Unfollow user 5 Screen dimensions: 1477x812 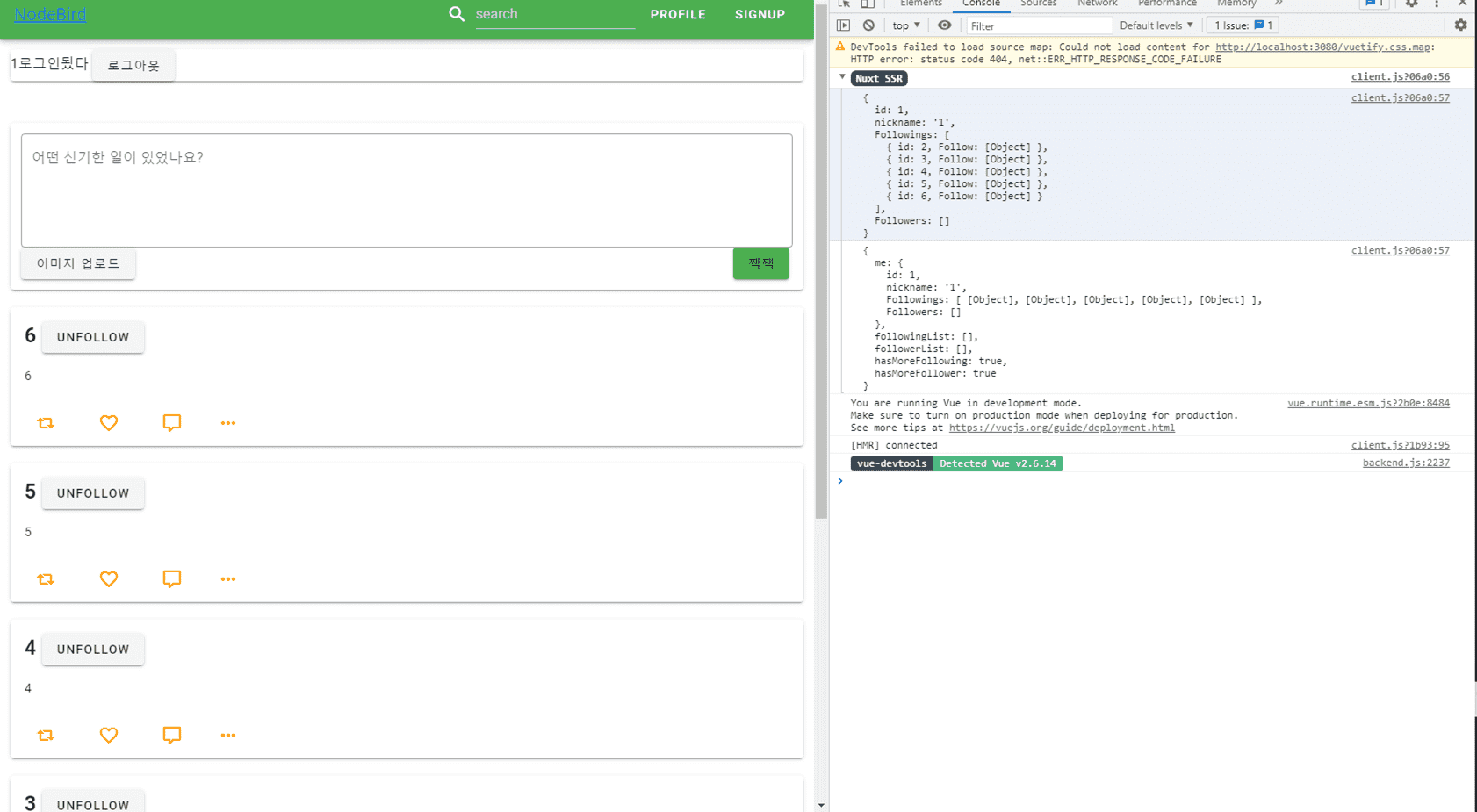coord(93,493)
